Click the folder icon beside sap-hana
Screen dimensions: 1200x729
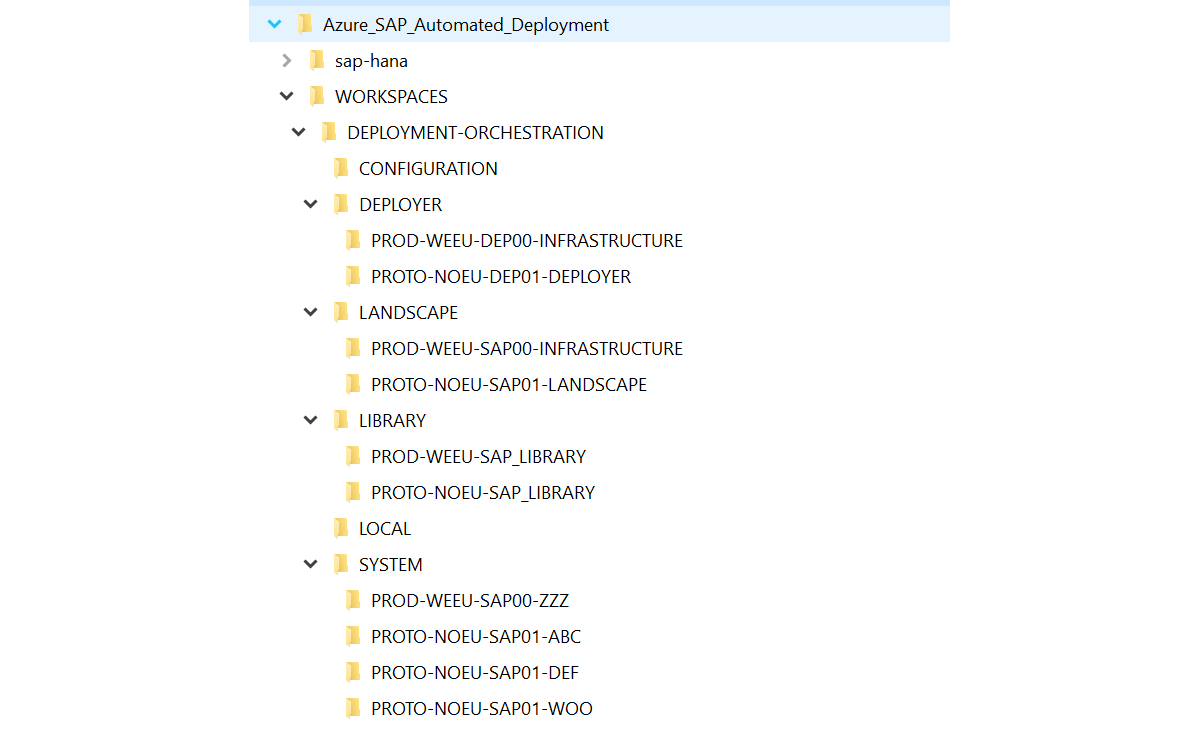tap(317, 61)
